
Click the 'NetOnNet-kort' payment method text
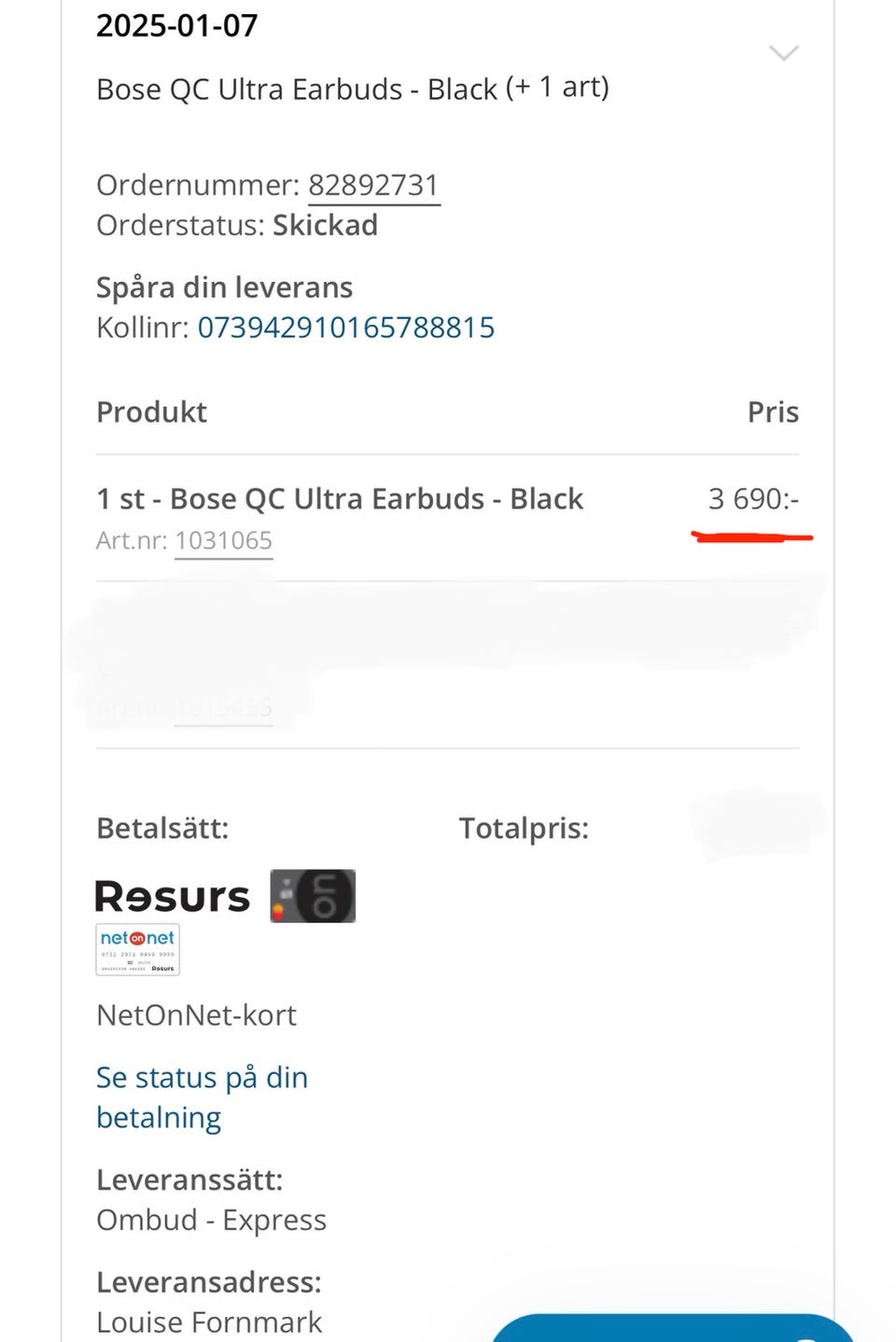196,1014
